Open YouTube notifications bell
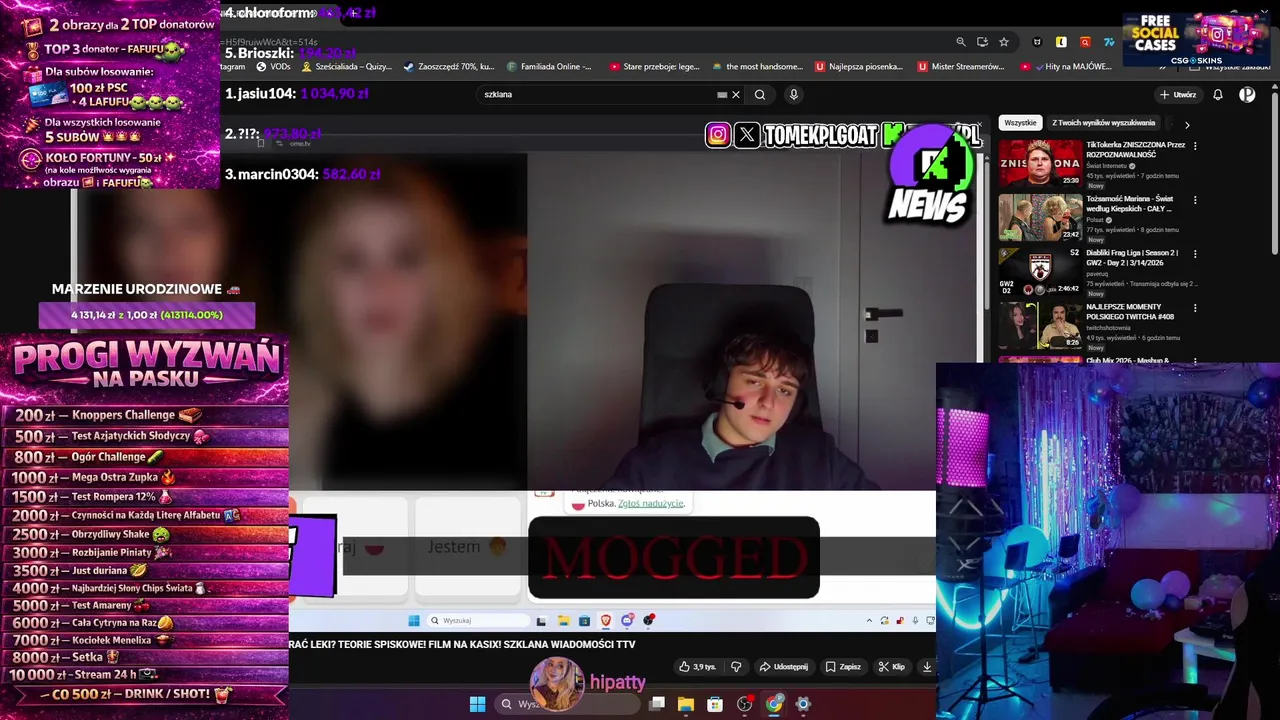Viewport: 1280px width, 720px height. pyautogui.click(x=1218, y=95)
